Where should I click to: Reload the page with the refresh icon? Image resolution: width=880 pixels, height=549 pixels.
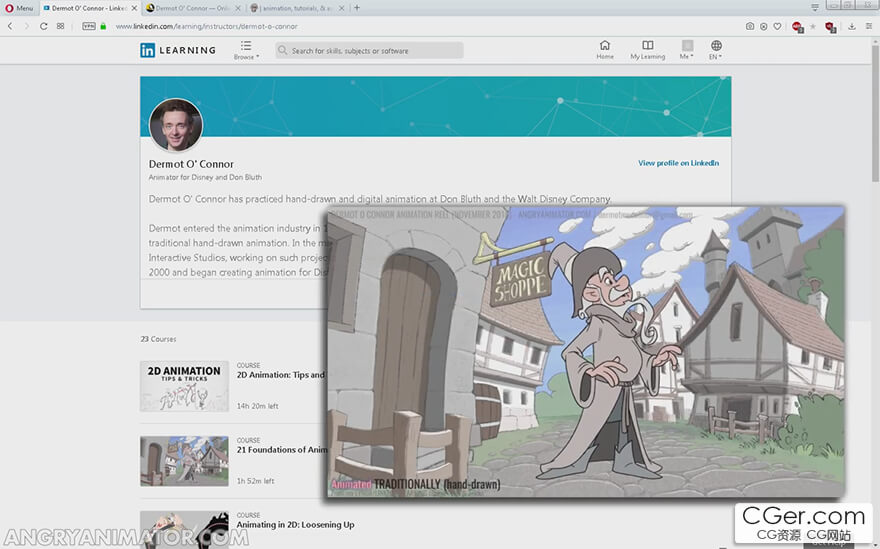(x=43, y=26)
